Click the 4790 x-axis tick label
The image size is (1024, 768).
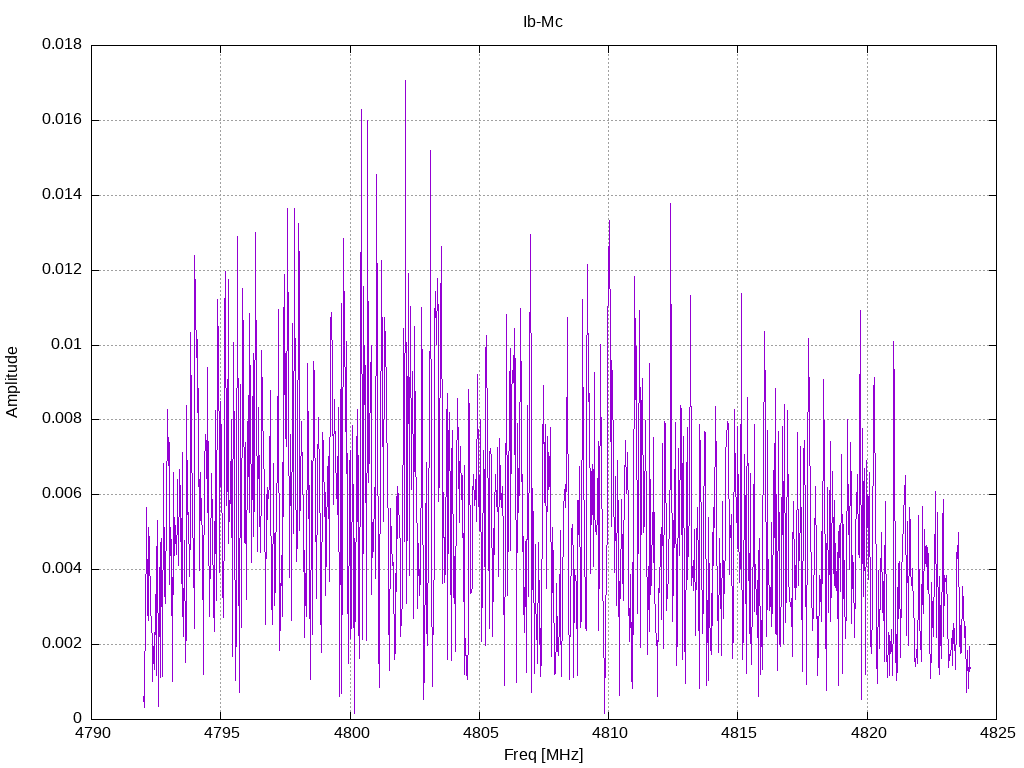[x=91, y=733]
